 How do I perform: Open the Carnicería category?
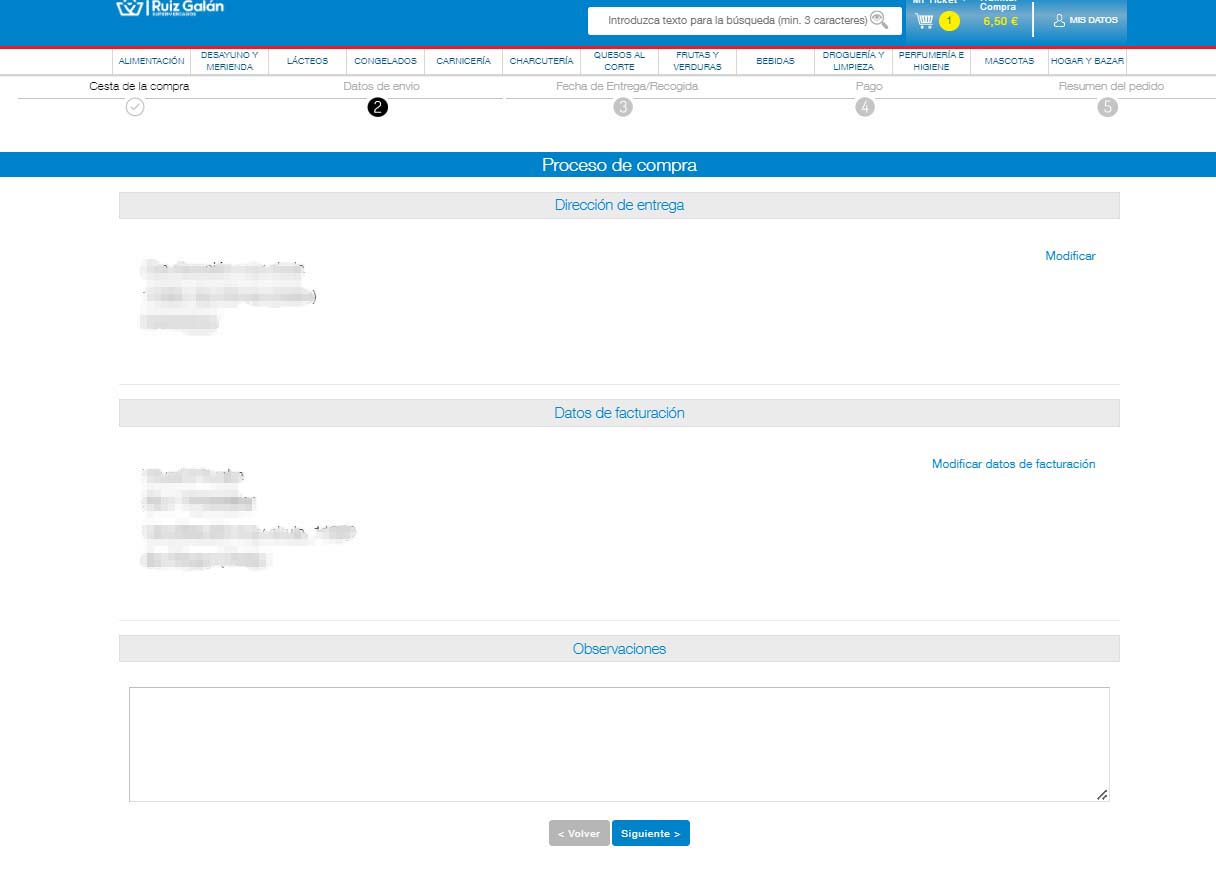(463, 61)
